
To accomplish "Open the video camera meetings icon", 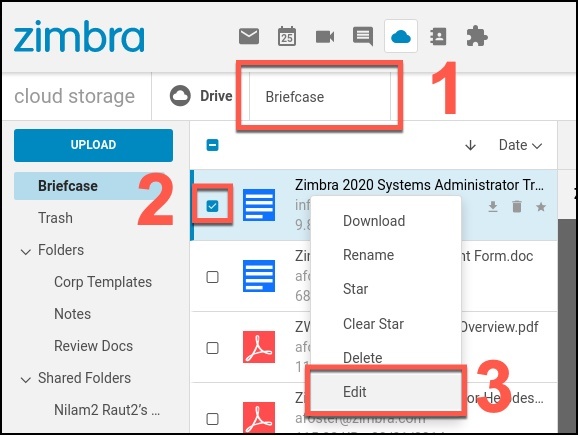I will (325, 37).
